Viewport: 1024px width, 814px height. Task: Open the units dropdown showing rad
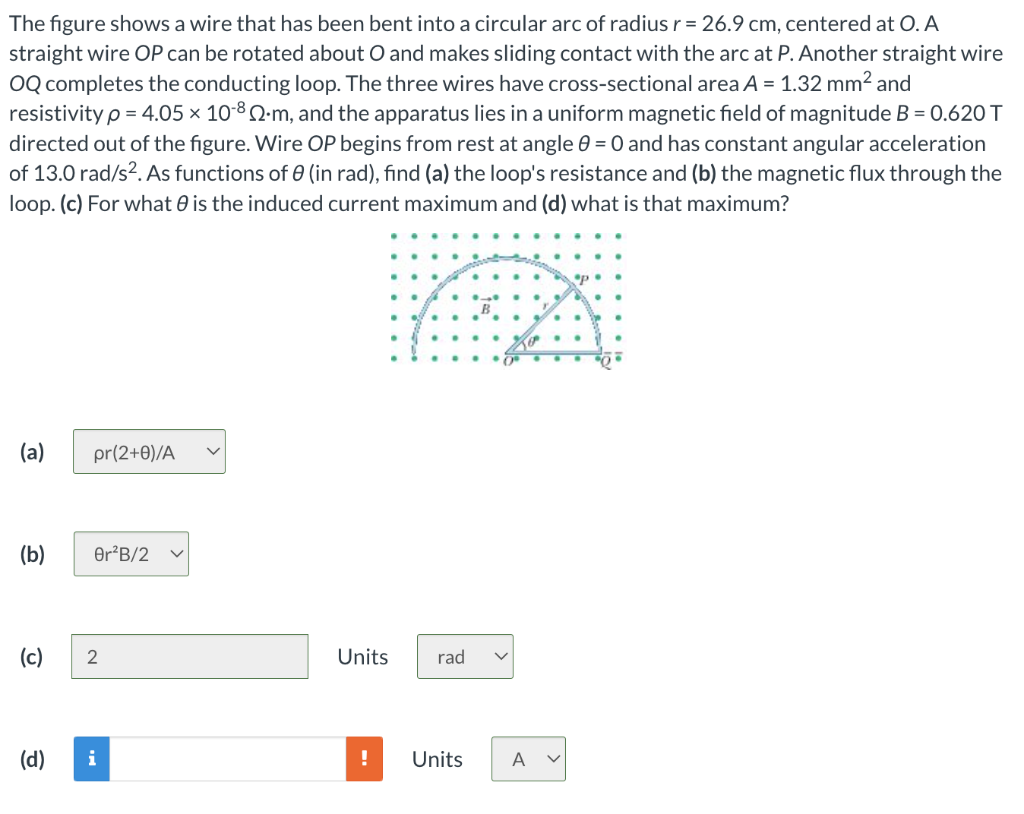click(x=464, y=657)
